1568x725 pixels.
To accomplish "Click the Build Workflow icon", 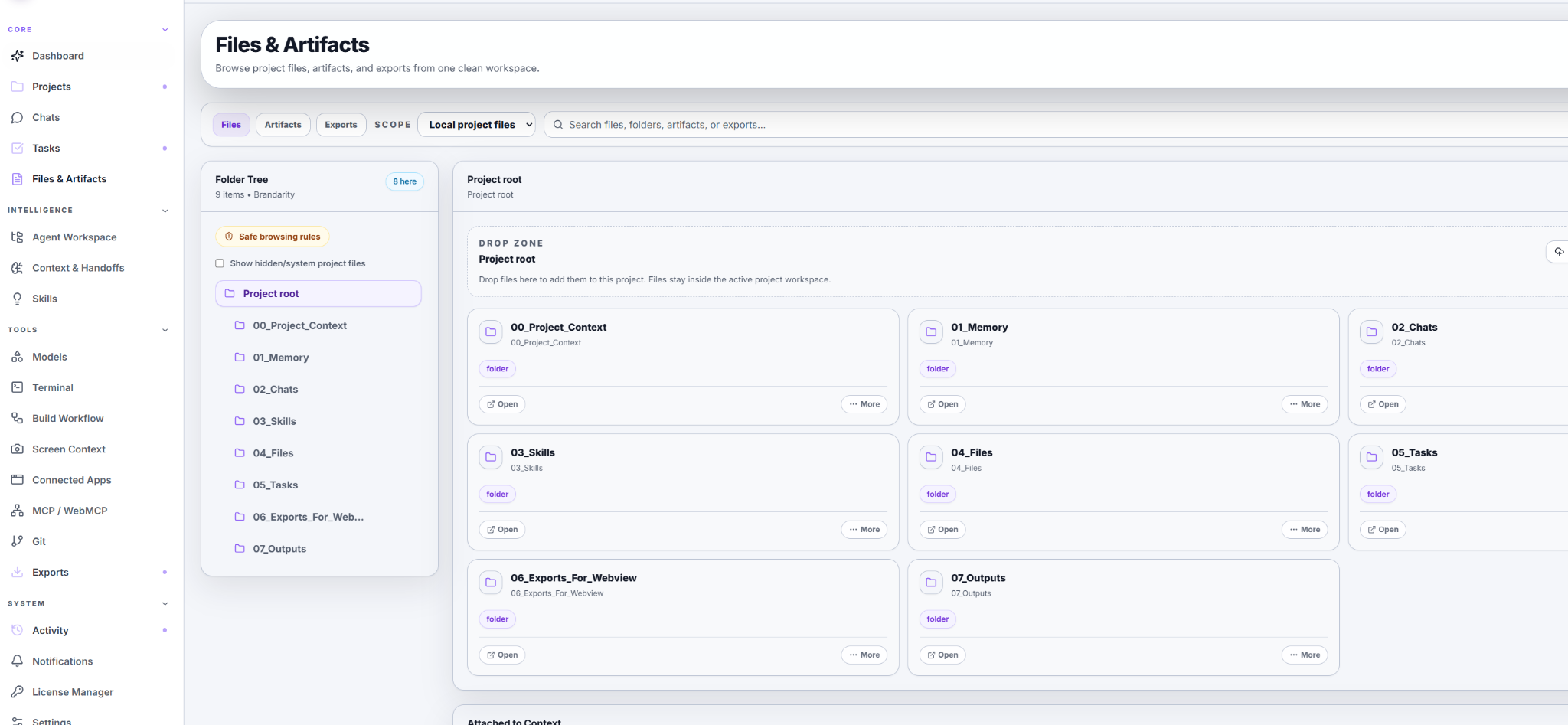I will tap(18, 418).
